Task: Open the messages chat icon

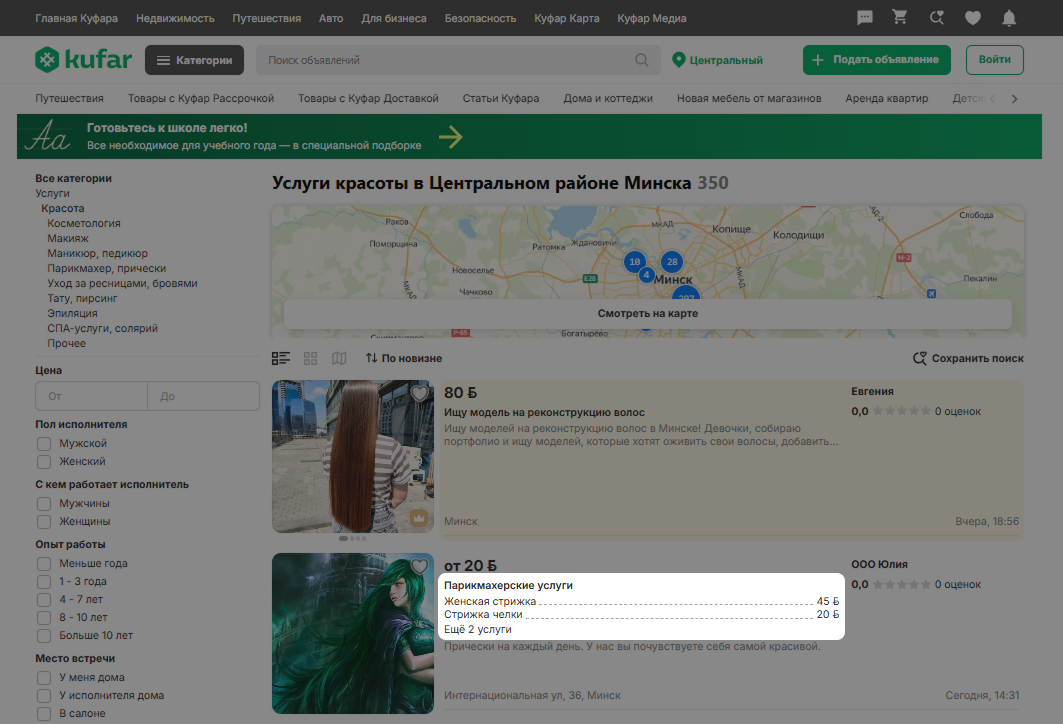Action: point(864,18)
